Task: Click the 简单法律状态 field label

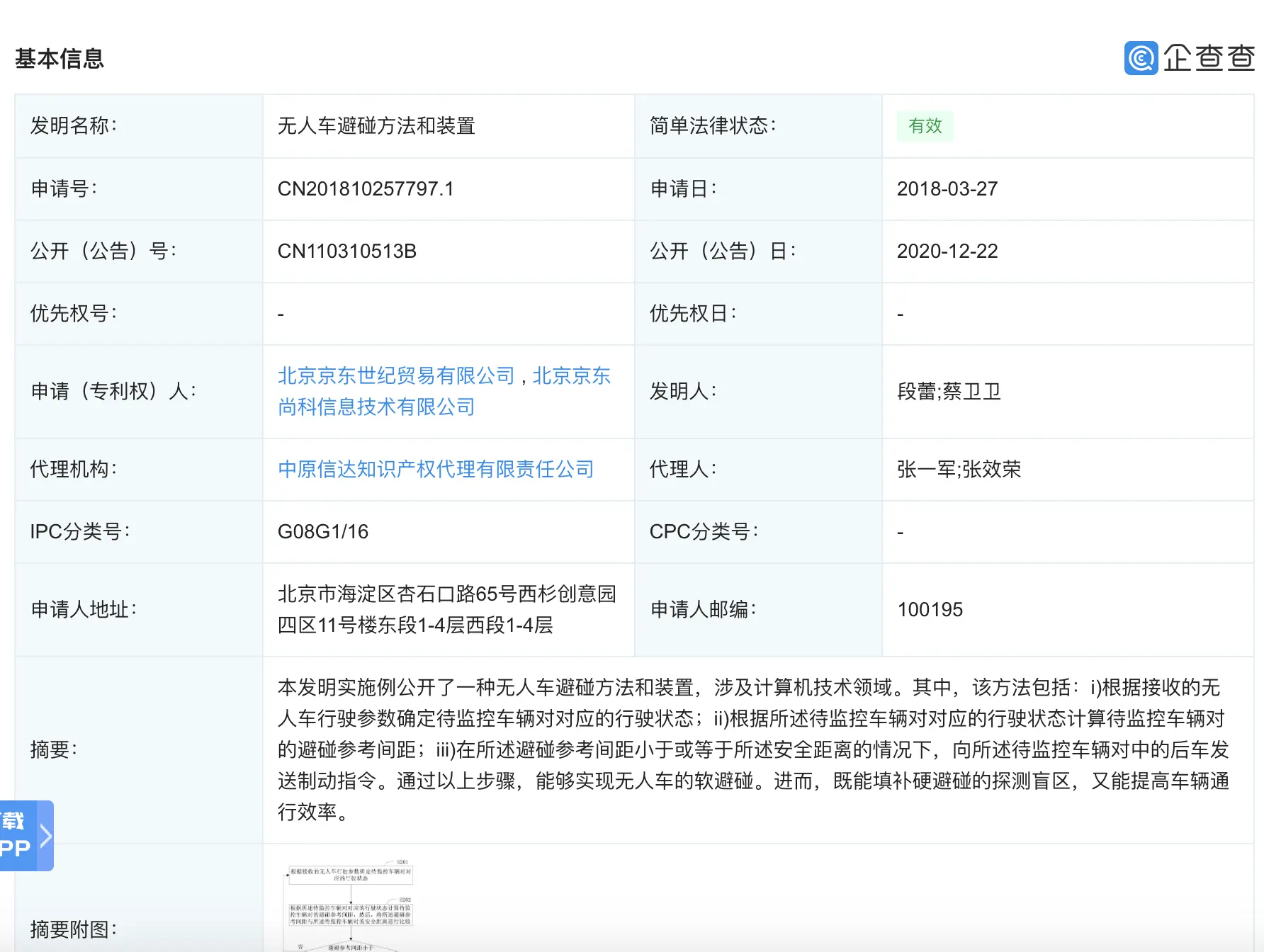Action: [713, 126]
